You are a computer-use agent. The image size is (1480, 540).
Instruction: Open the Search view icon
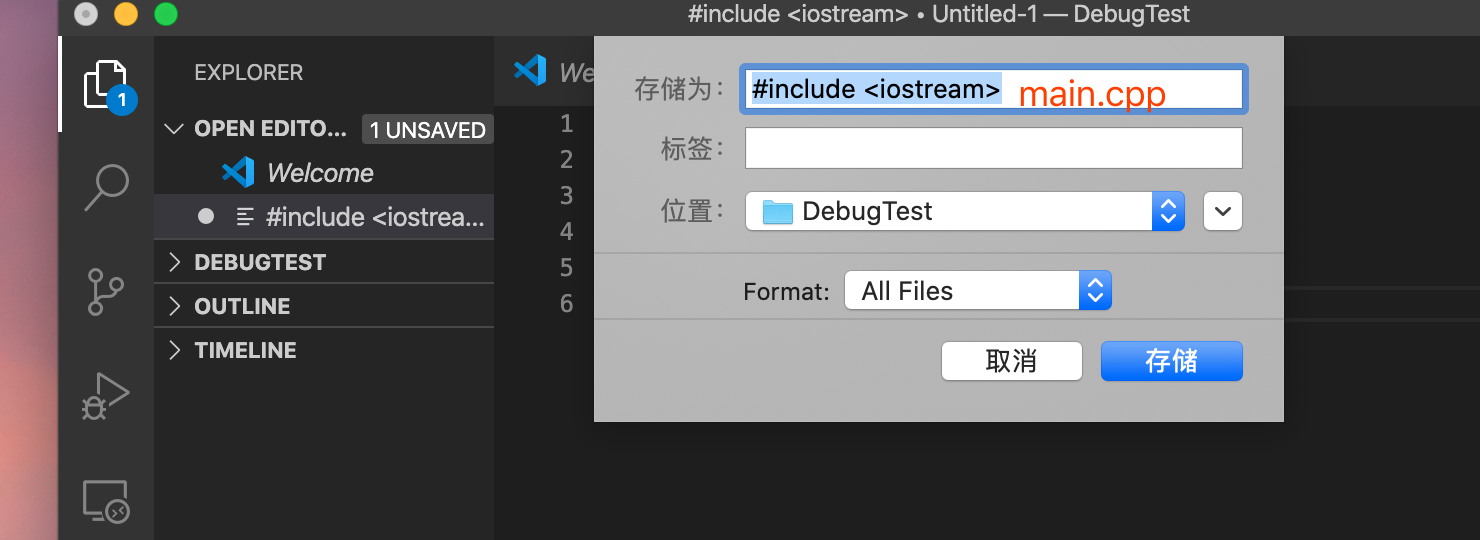(x=106, y=186)
